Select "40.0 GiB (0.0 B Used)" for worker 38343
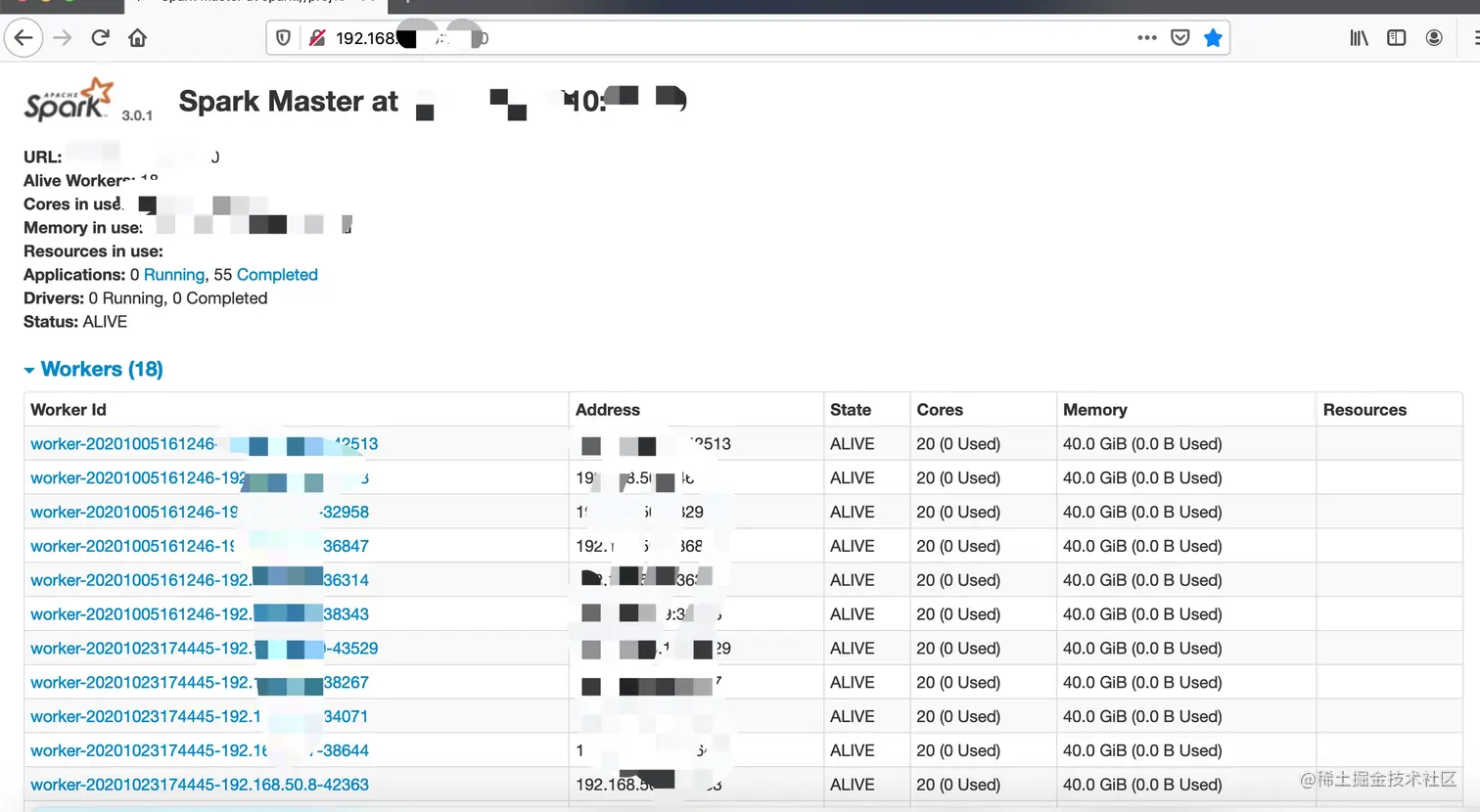This screenshot has height=812, width=1480. coord(1142,614)
